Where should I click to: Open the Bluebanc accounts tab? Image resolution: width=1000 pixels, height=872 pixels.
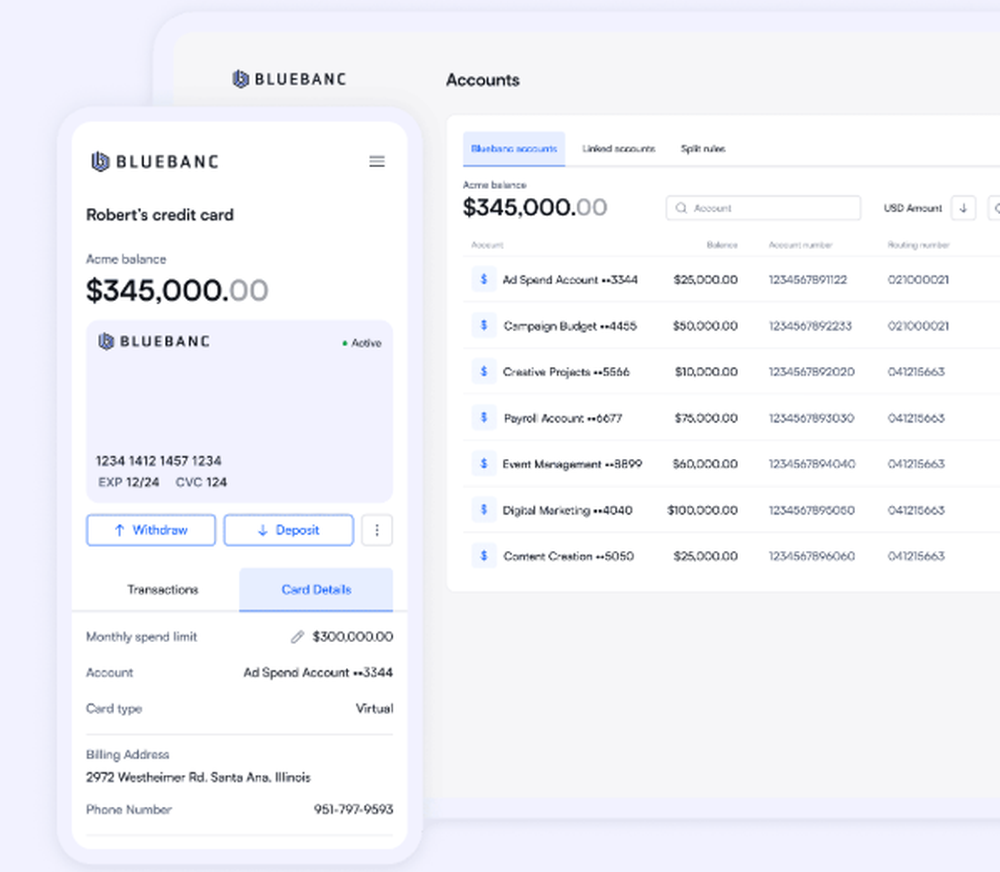tap(514, 149)
